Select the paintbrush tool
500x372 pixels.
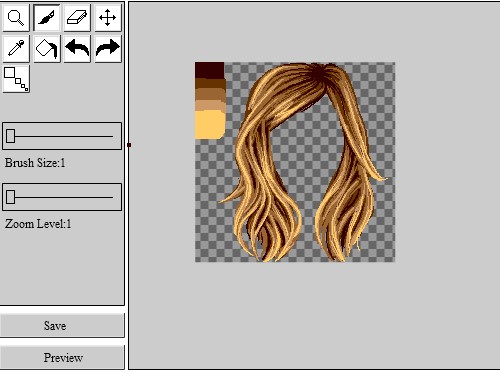46,18
